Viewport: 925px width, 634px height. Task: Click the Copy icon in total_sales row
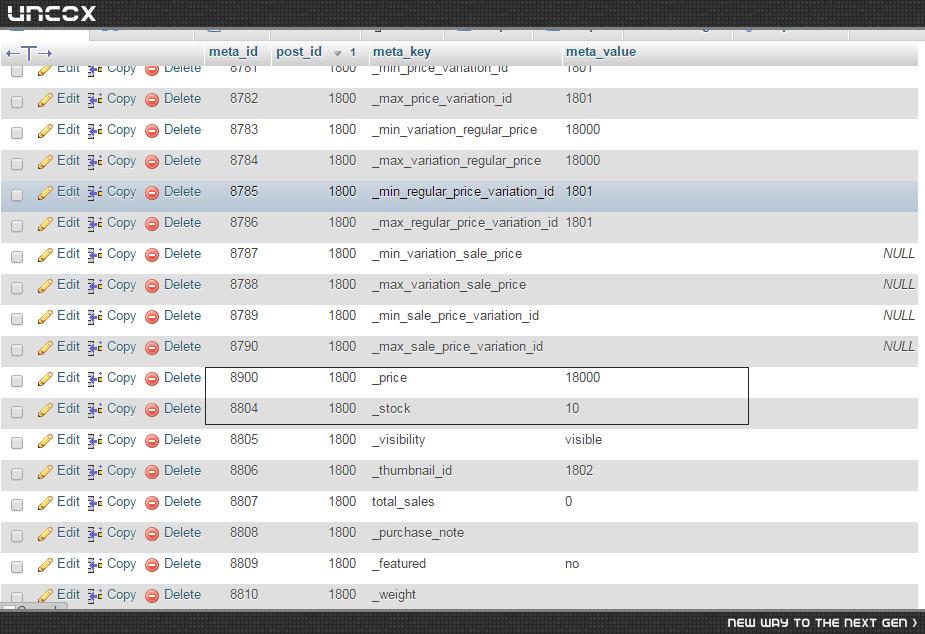point(94,504)
